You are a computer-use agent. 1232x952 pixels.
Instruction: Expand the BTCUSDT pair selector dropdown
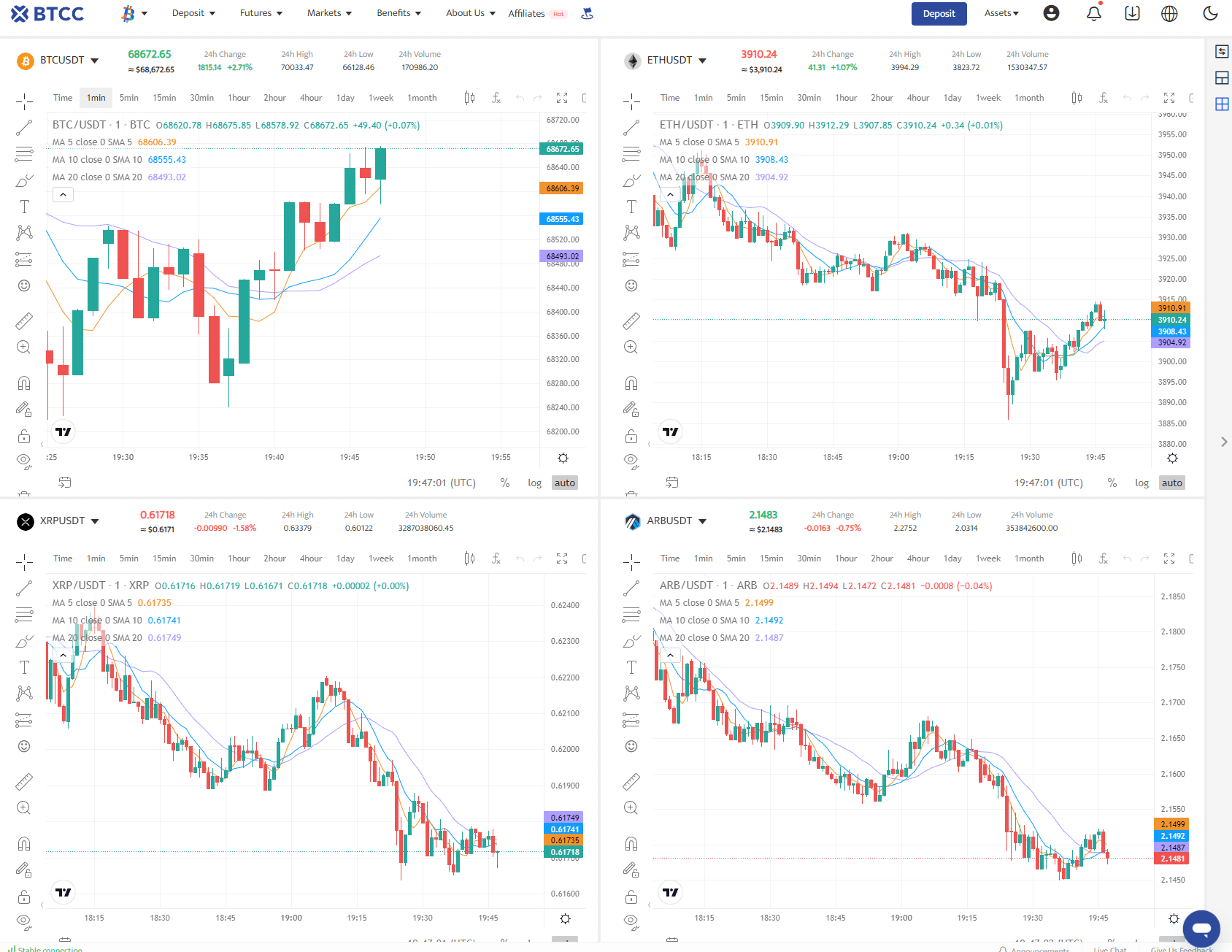tap(95, 61)
